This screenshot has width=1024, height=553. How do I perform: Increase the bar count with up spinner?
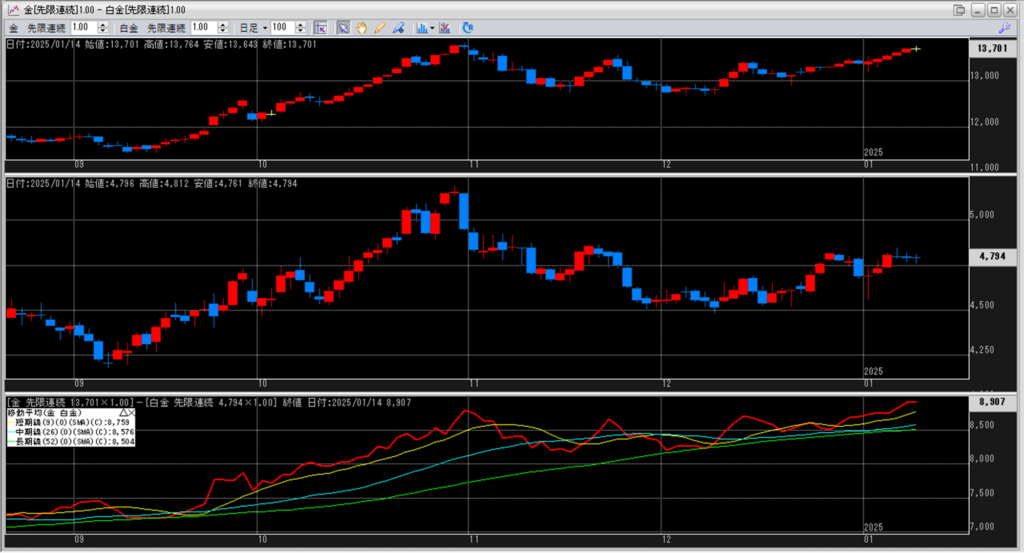[x=300, y=25]
